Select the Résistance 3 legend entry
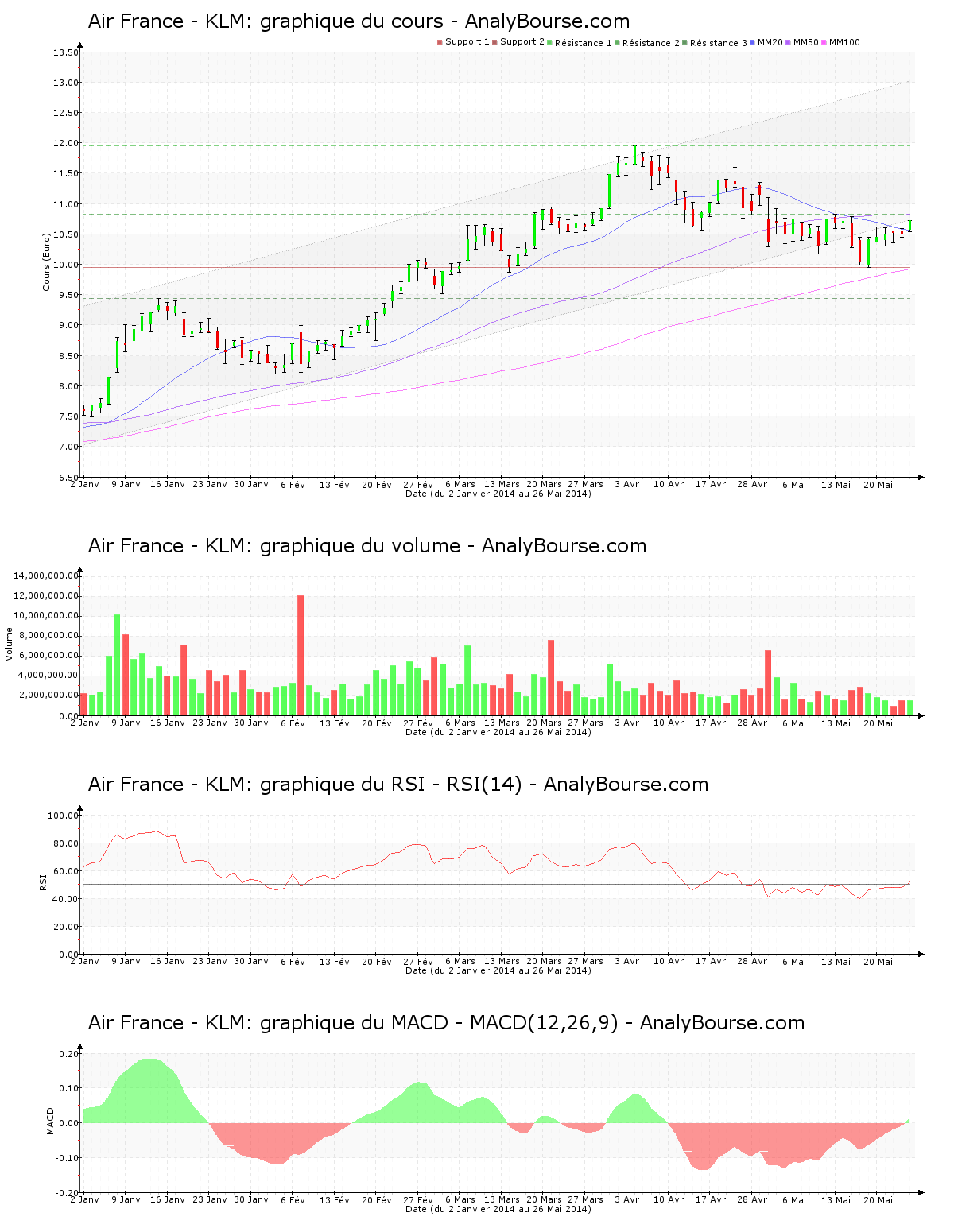 pos(715,42)
